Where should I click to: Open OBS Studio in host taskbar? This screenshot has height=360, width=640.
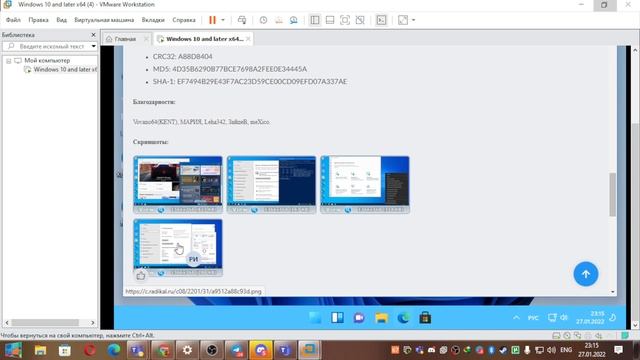[x=211, y=350]
